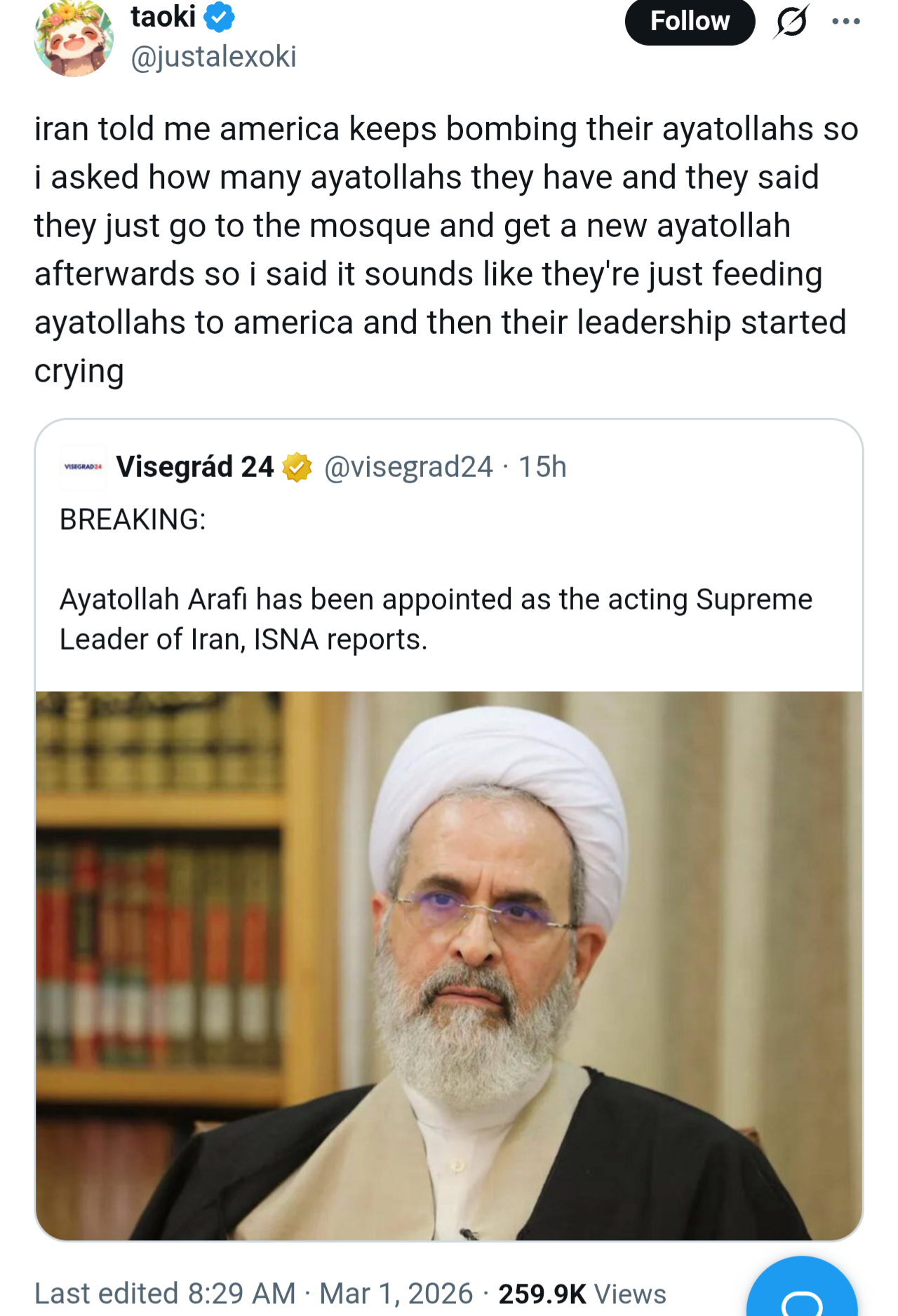Open quoted post via the 'BREAKING:' text
The height and width of the screenshot is (1316, 898).
[x=133, y=520]
